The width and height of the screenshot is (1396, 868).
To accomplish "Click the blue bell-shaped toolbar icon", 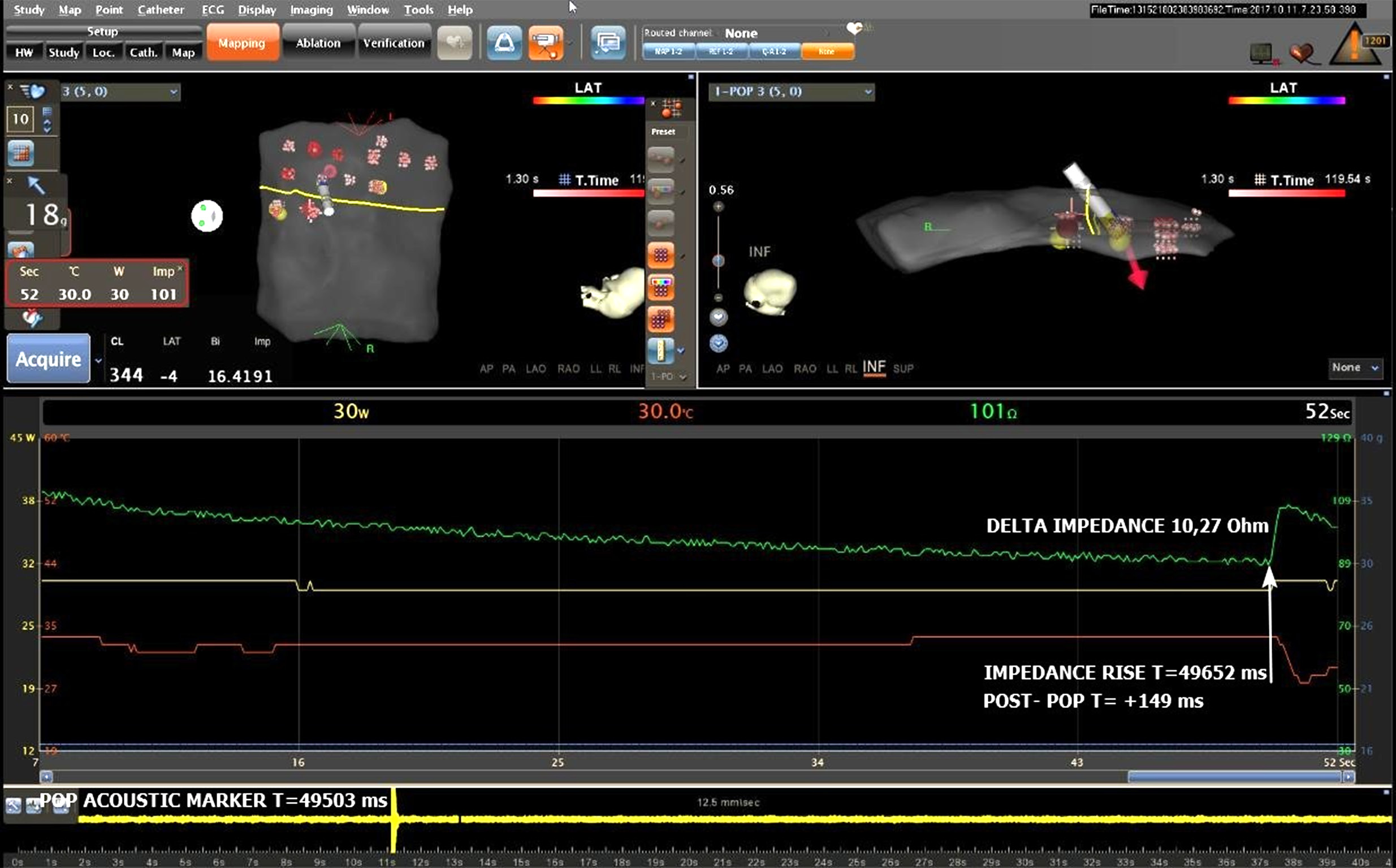I will coord(504,44).
